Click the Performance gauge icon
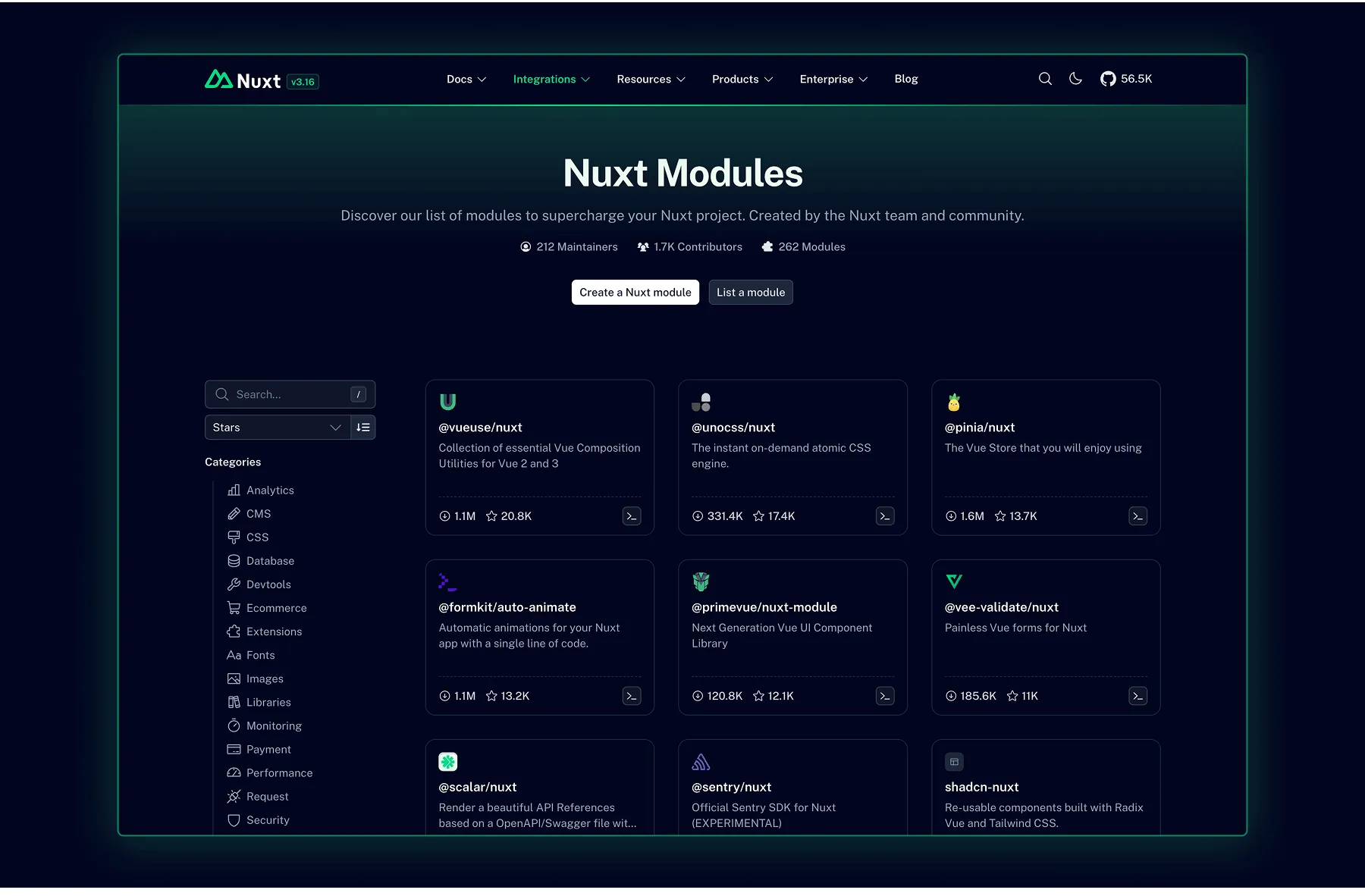The image size is (1365, 896). tap(234, 772)
